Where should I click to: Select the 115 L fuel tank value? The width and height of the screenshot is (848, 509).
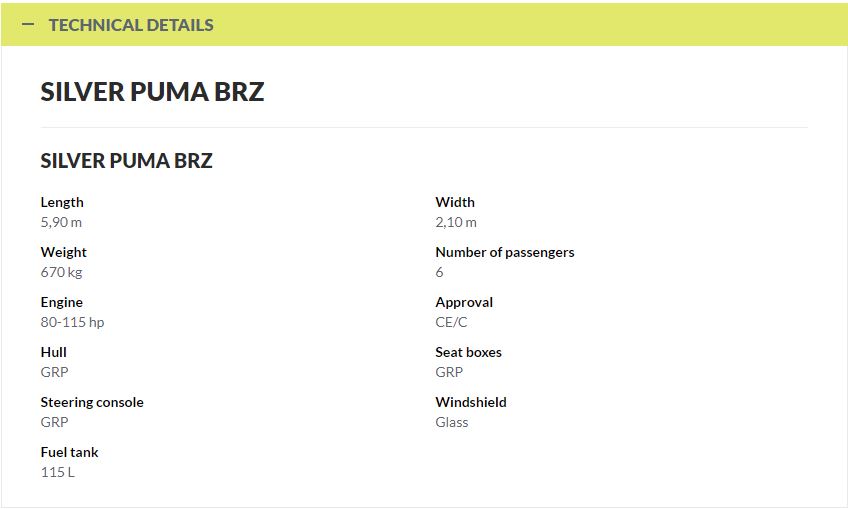click(x=58, y=472)
